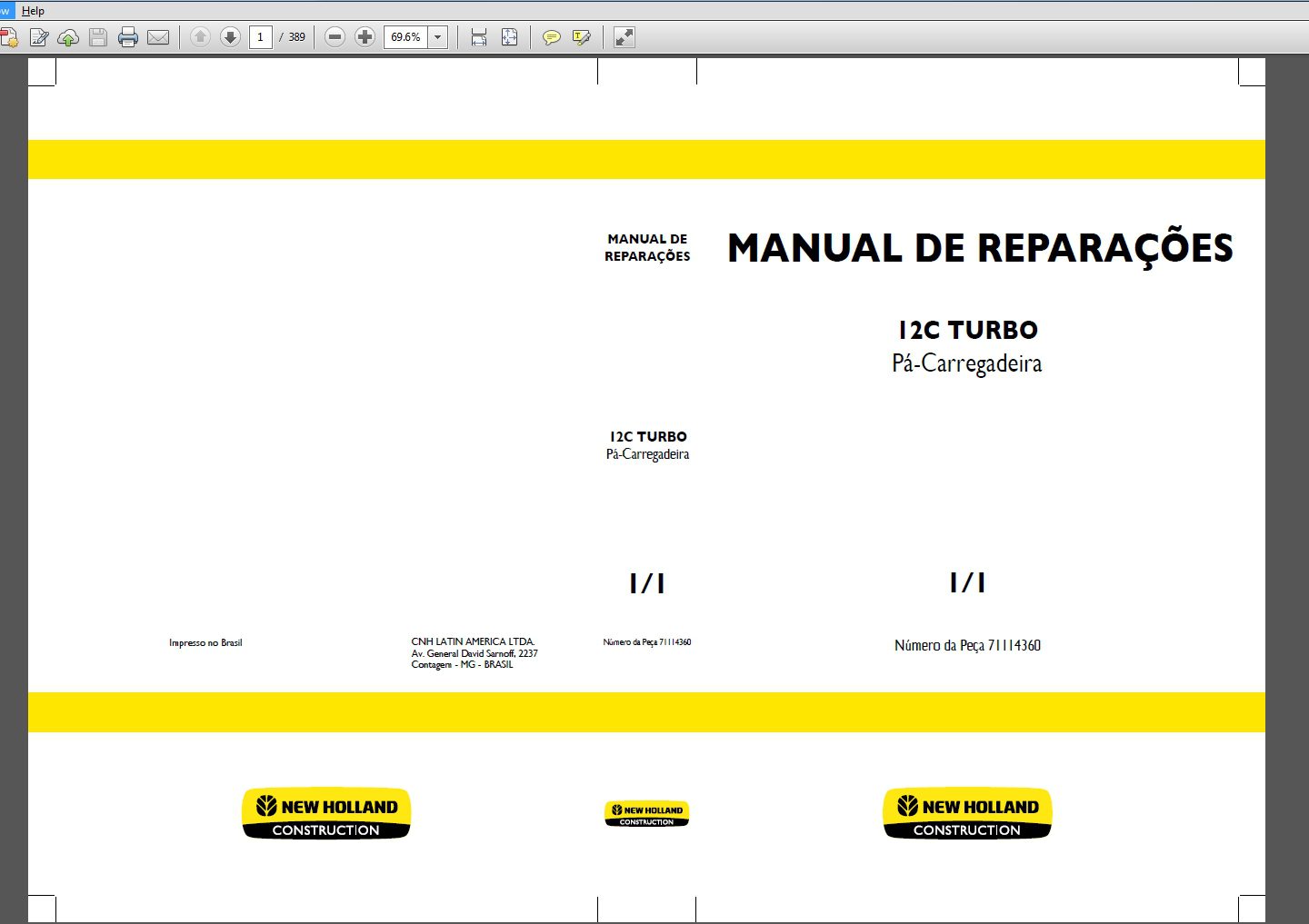Zoom out with the minus button
The width and height of the screenshot is (1309, 924).
pos(335,37)
